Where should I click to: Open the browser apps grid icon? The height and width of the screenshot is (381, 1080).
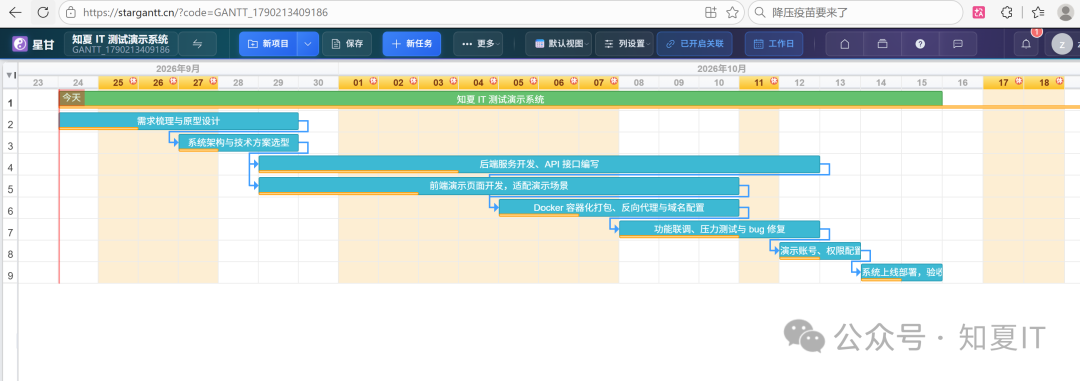point(711,12)
